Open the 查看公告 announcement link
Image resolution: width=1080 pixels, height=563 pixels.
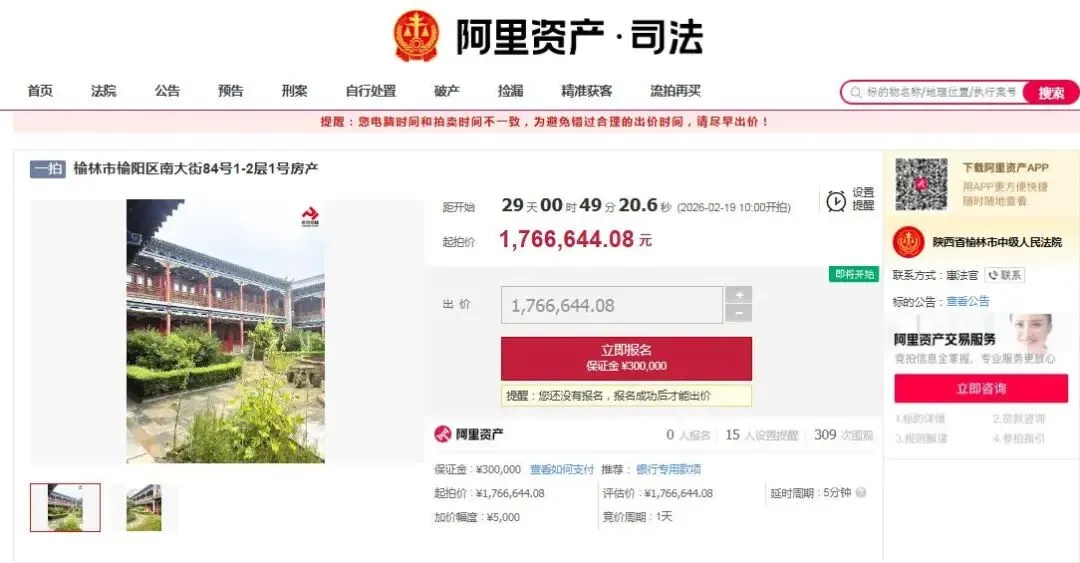pos(968,301)
